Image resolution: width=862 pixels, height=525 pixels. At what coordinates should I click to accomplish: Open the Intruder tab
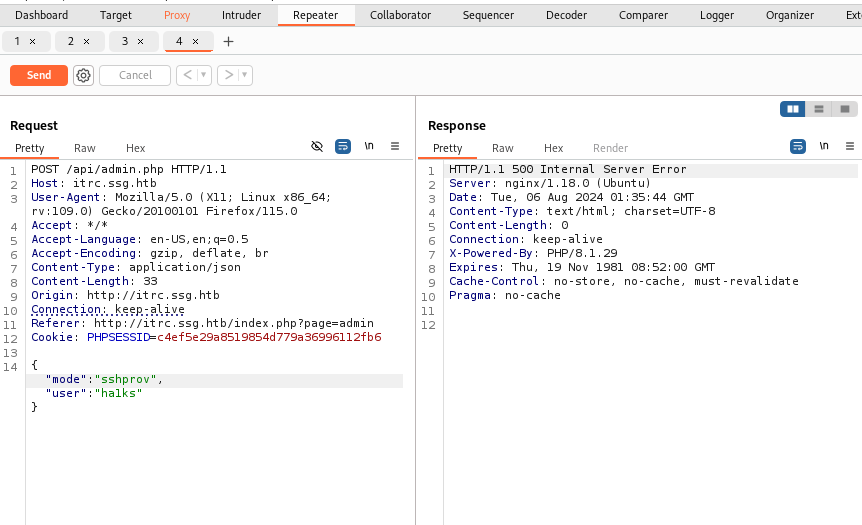coord(241,15)
